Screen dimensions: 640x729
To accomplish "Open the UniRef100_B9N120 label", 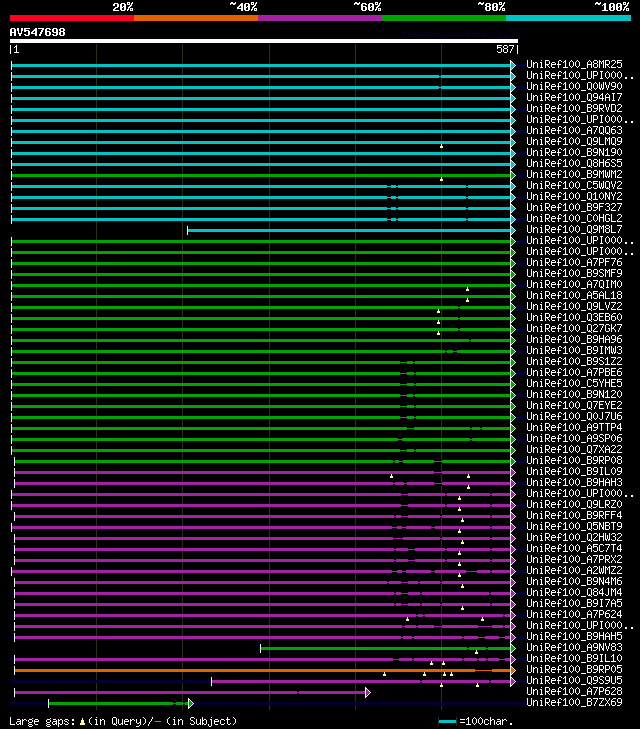I will pyautogui.click(x=574, y=395).
